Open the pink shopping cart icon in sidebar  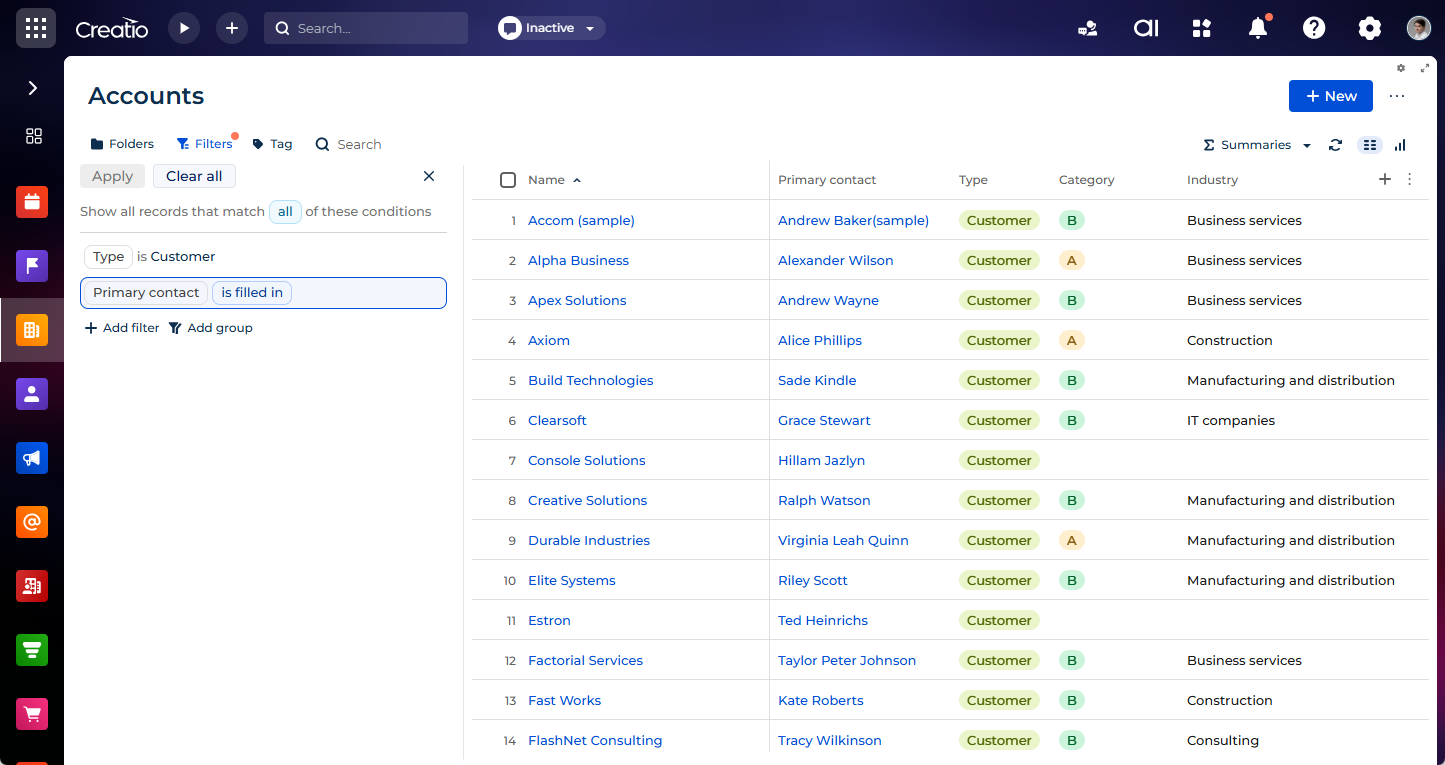[32, 714]
